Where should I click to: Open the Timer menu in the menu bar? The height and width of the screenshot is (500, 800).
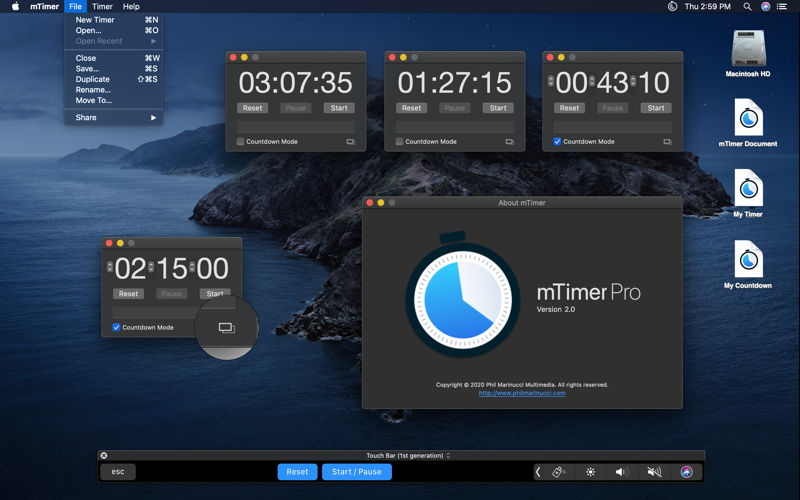102,7
